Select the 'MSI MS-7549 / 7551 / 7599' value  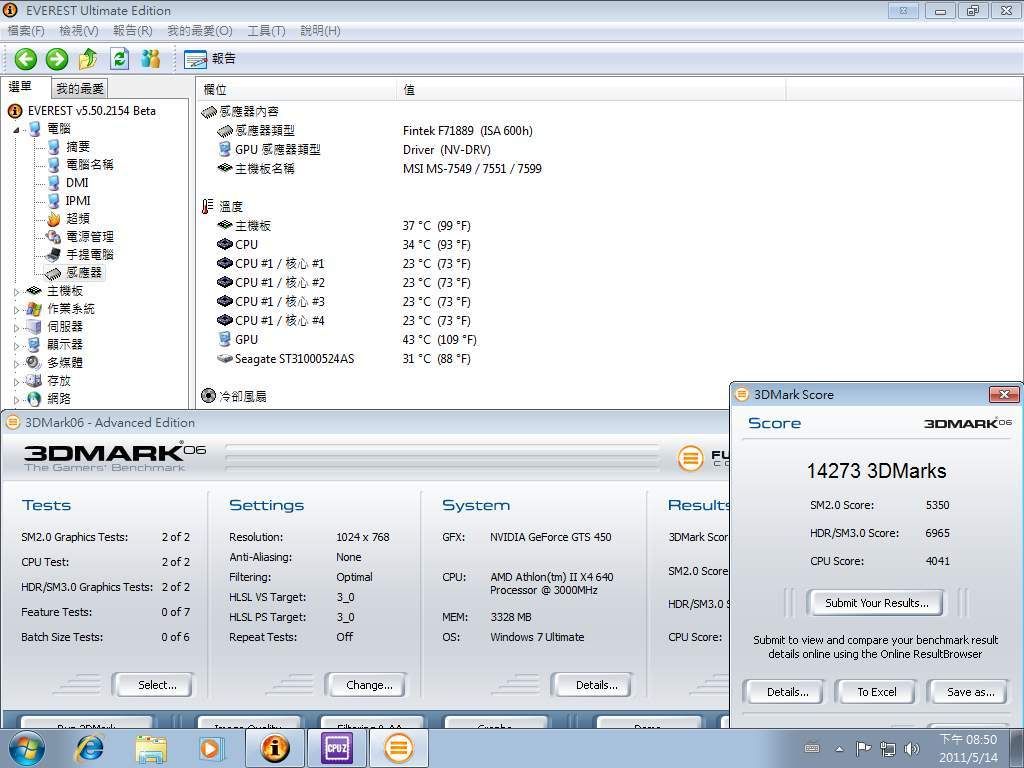[x=472, y=168]
